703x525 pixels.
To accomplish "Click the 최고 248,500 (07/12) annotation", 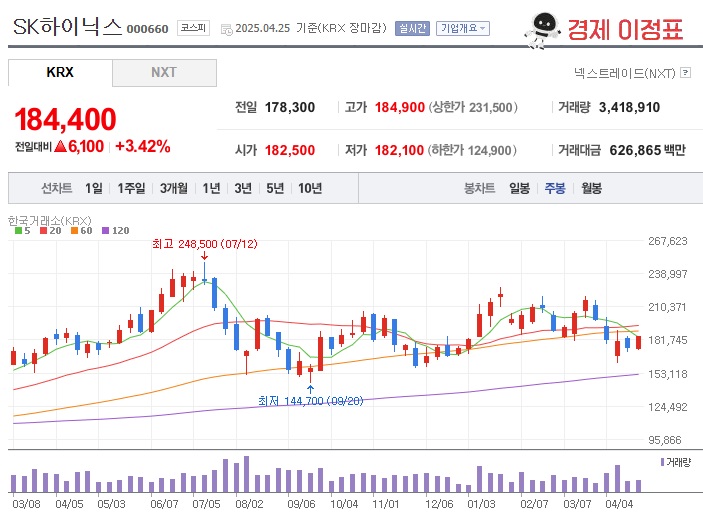I will (205, 244).
